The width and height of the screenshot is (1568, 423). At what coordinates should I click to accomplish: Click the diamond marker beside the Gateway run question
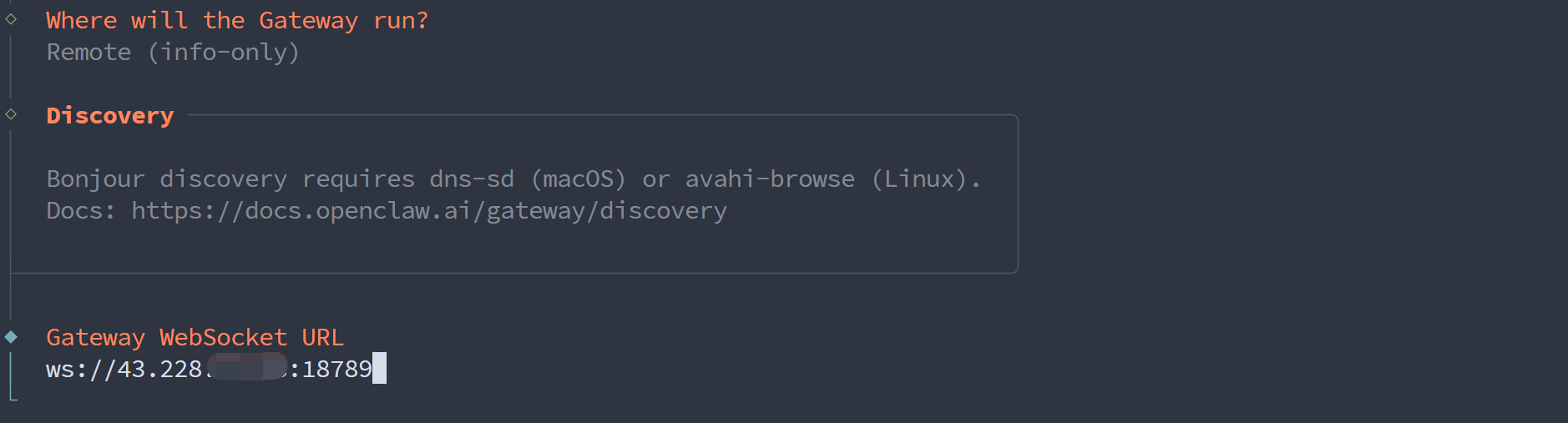(11, 19)
